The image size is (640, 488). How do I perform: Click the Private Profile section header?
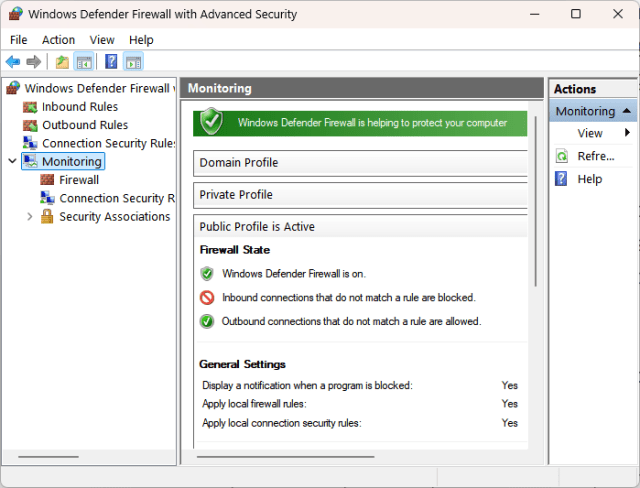point(360,195)
